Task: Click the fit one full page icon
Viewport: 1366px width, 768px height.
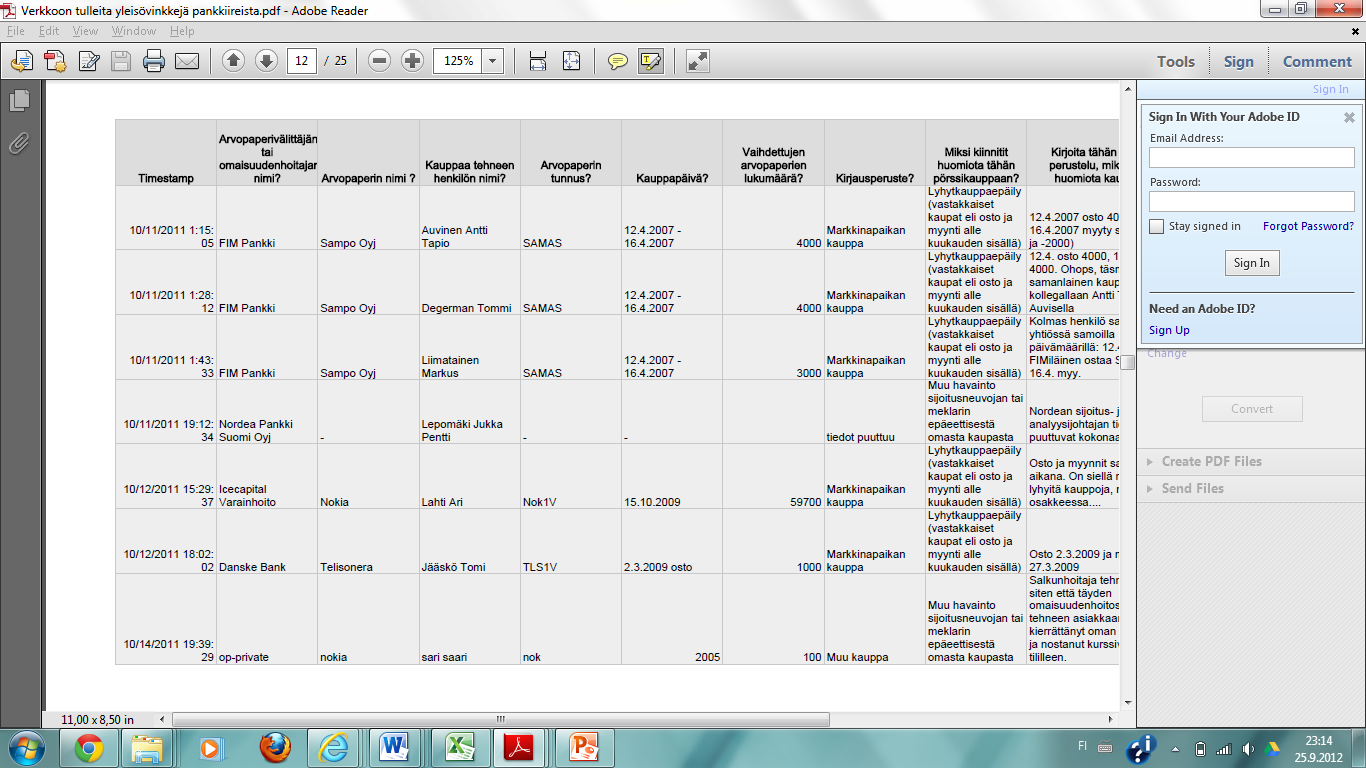Action: (571, 62)
